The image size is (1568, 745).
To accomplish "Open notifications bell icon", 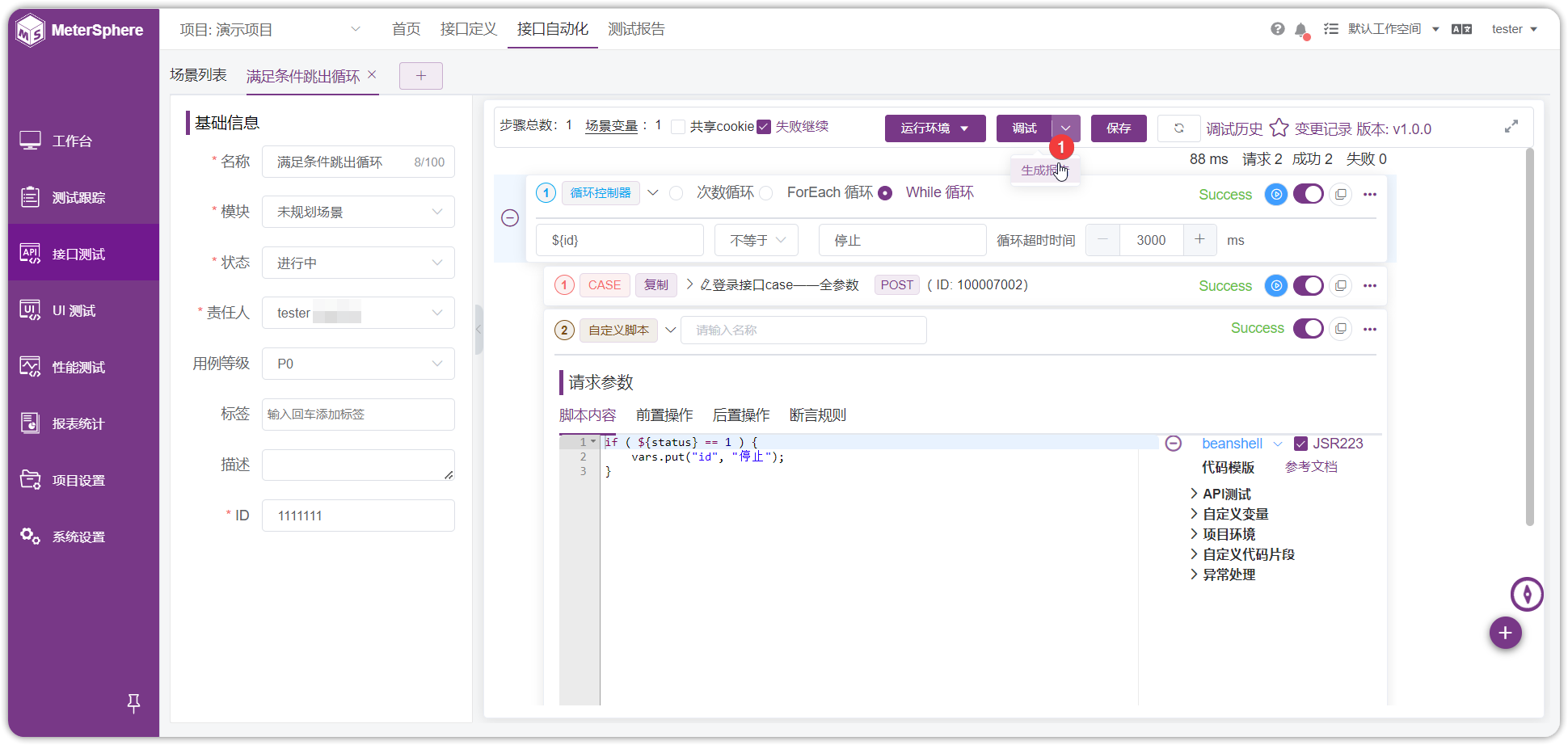I will (1300, 30).
